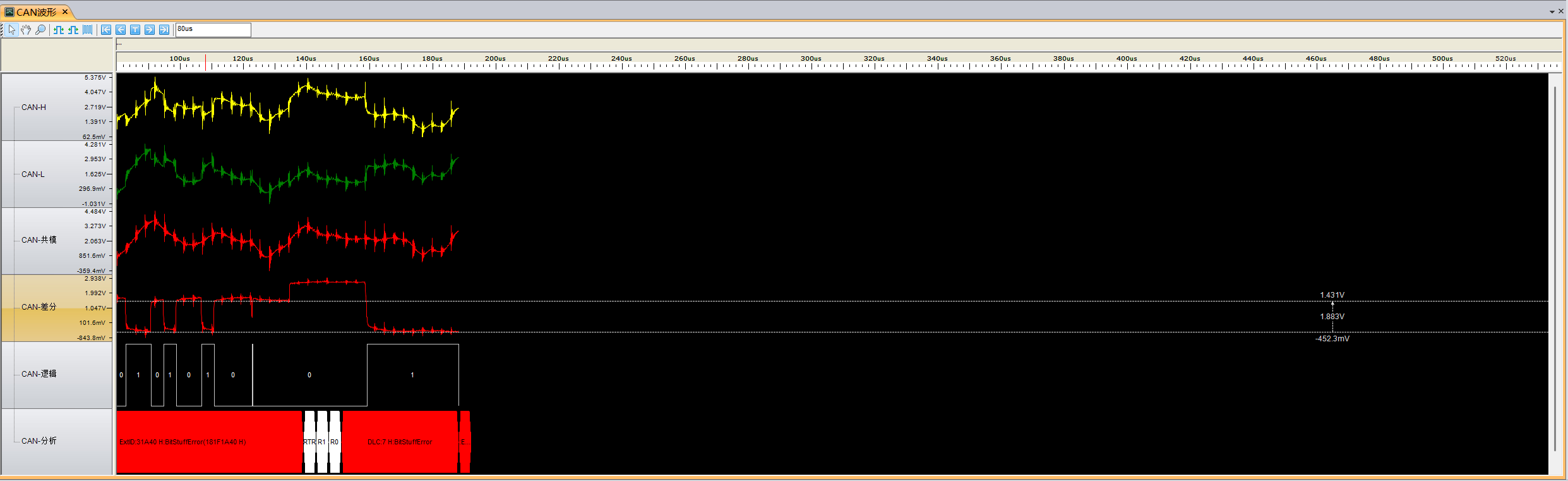Click the 400us mark on time ruler
Image resolution: width=1568 pixels, height=481 pixels.
[x=1127, y=59]
